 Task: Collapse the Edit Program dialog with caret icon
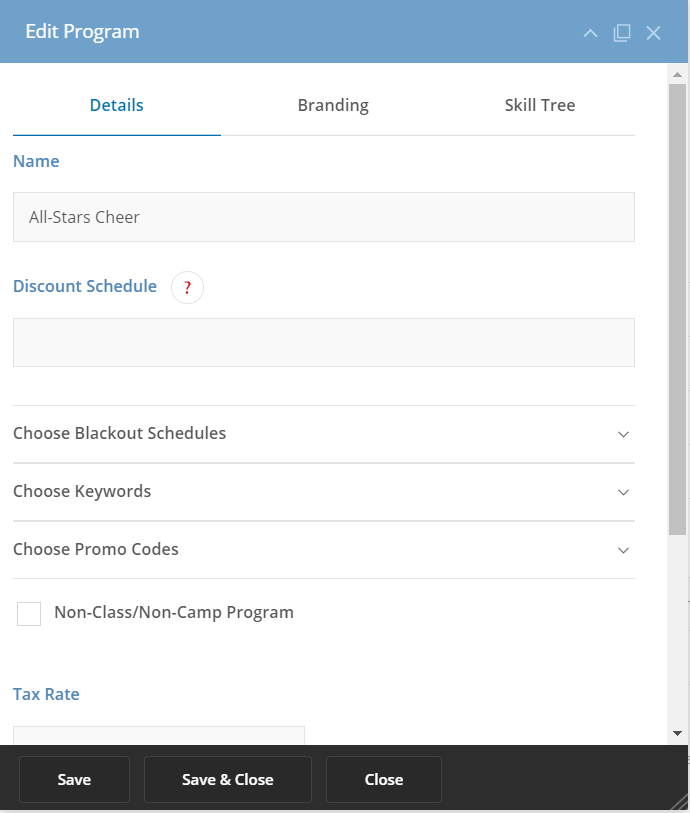coord(590,33)
